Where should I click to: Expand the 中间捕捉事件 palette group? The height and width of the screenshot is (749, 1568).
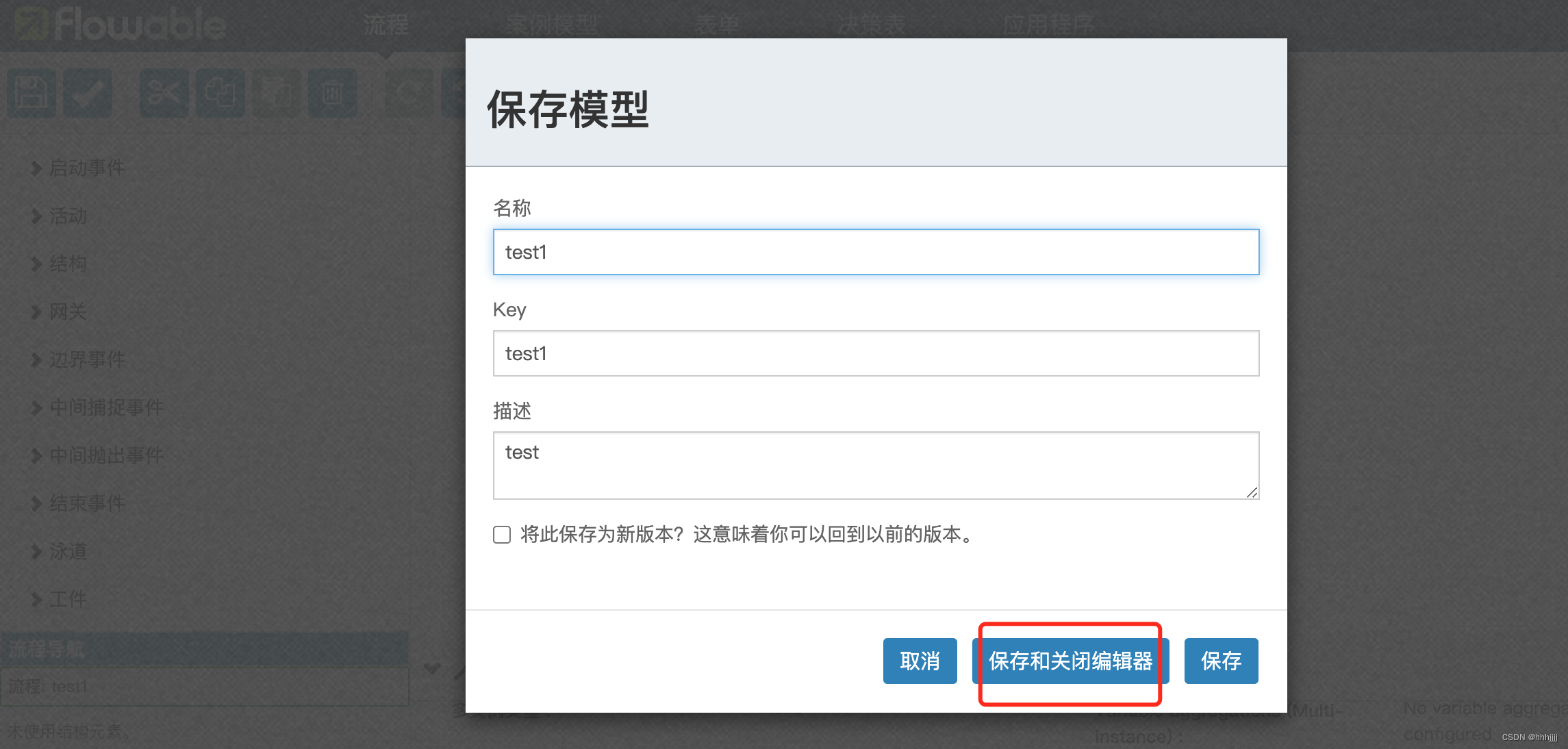pyautogui.click(x=97, y=407)
